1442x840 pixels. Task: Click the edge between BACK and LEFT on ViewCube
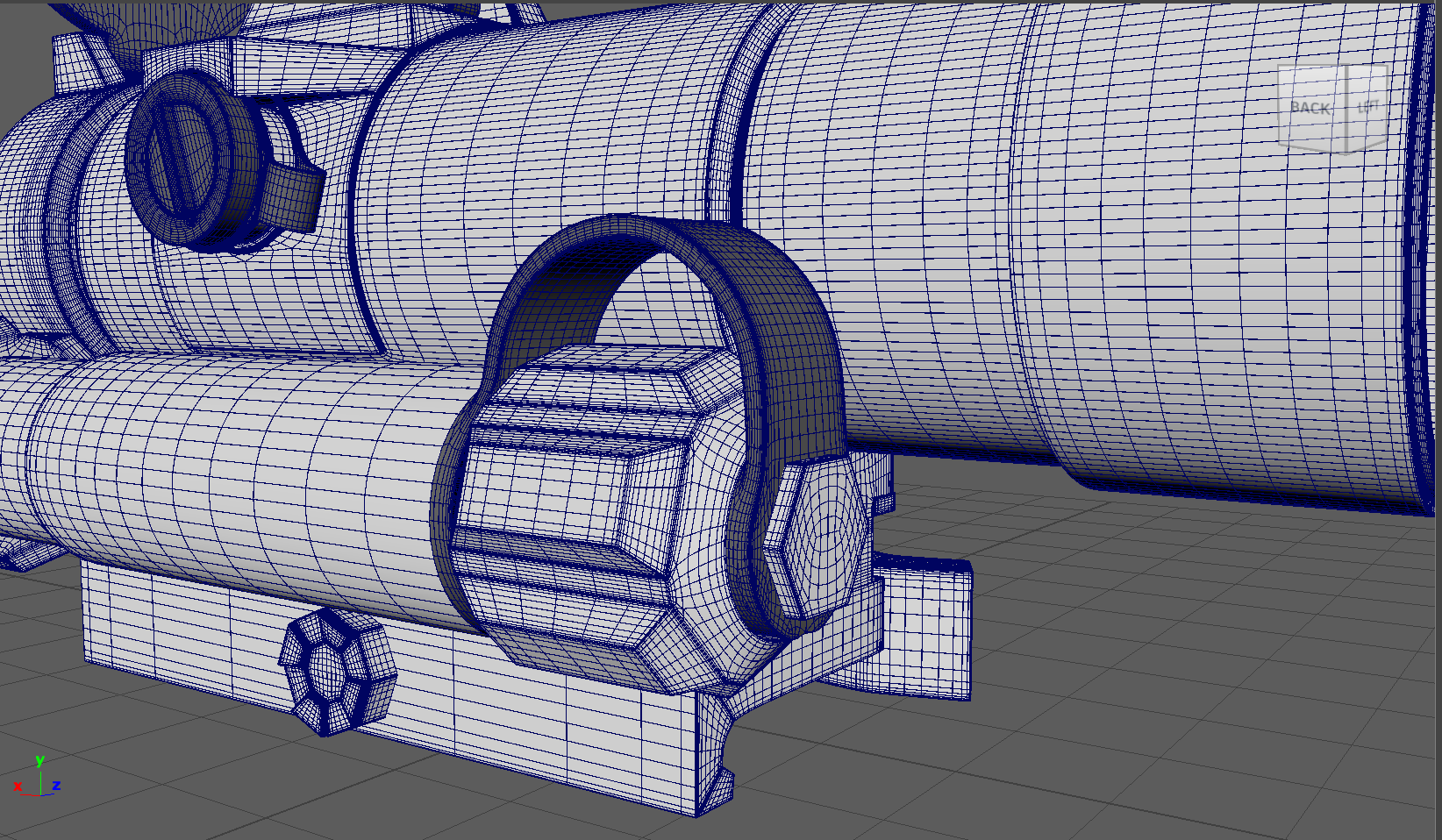1346,107
